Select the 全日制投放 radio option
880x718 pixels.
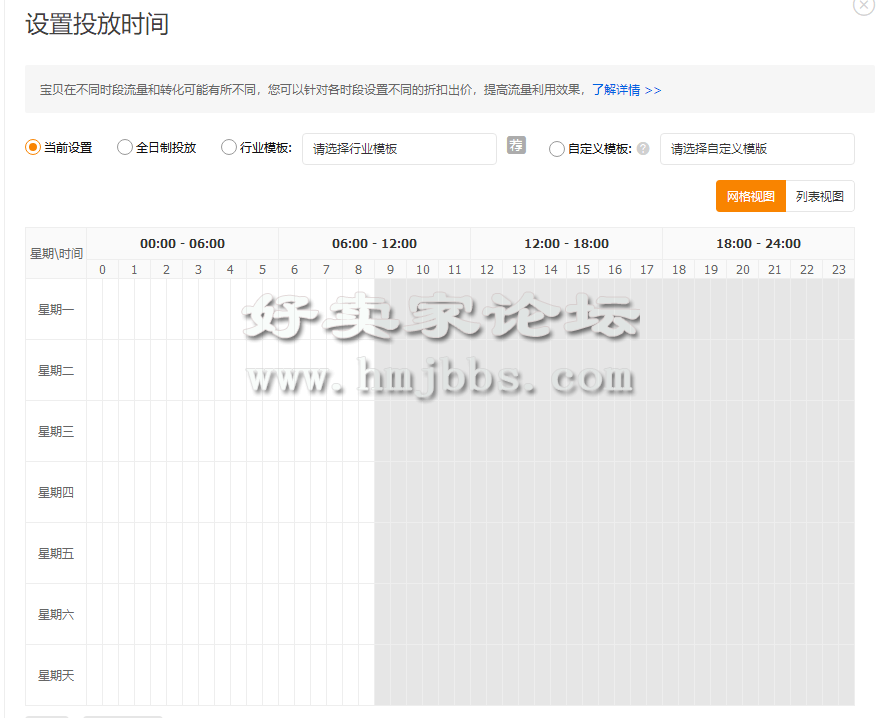[x=125, y=148]
